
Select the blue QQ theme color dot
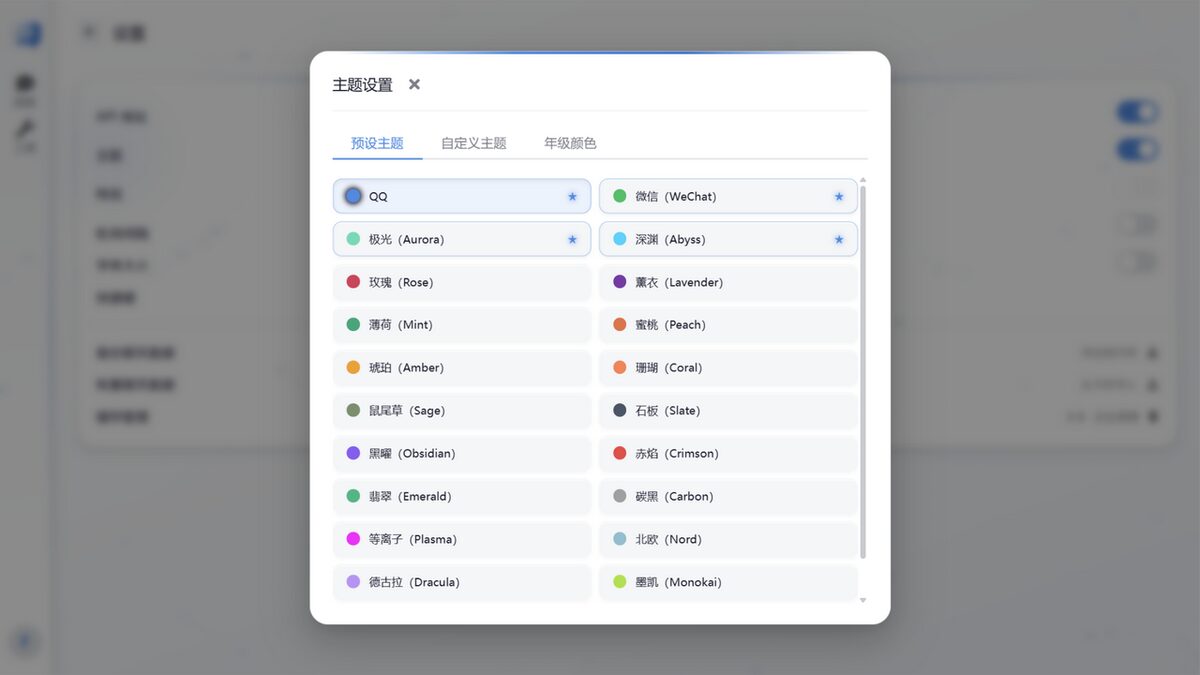pyautogui.click(x=353, y=196)
